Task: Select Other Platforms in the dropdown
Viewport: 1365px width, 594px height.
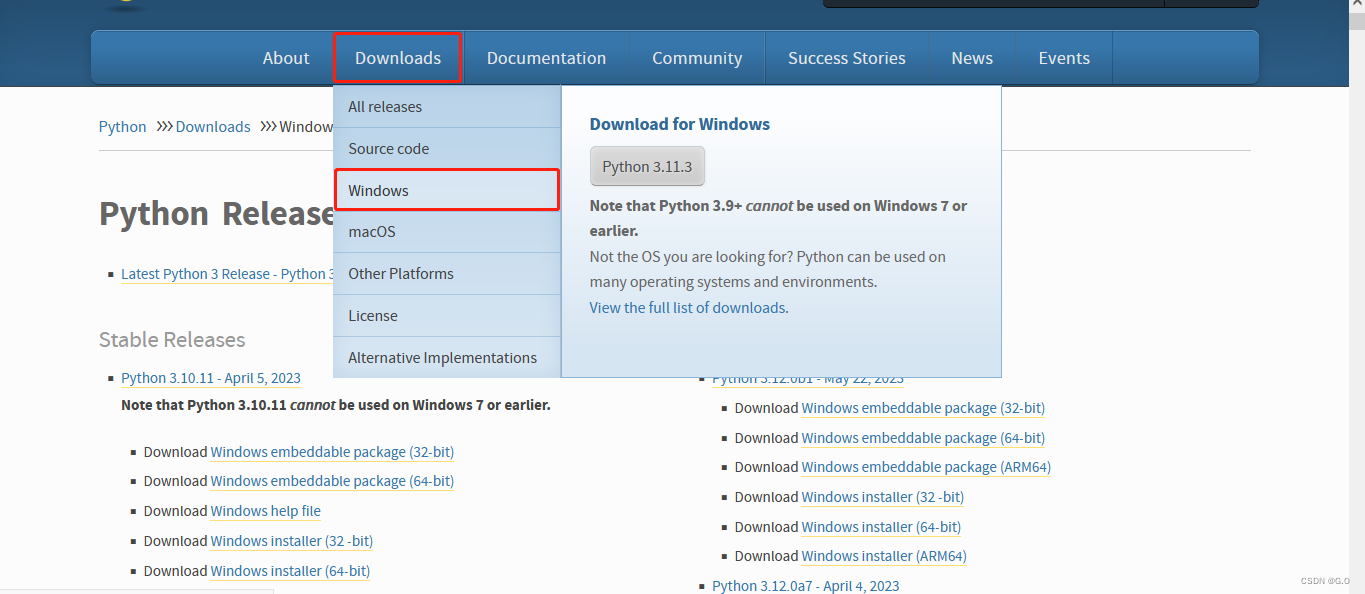Action: (x=447, y=274)
